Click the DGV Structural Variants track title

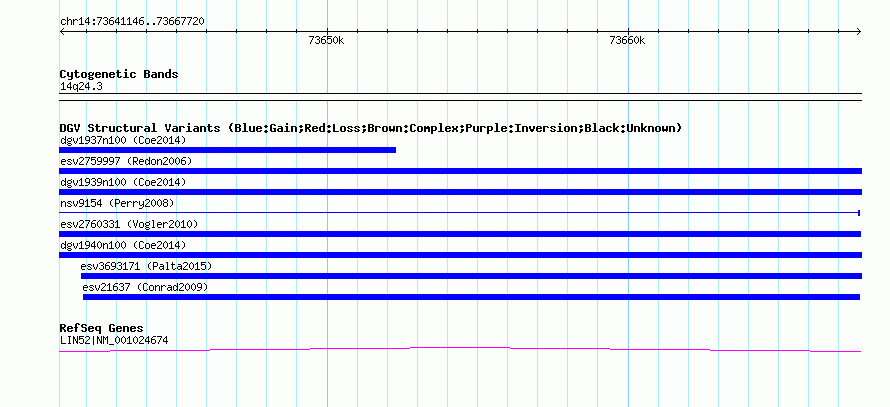[x=371, y=128]
